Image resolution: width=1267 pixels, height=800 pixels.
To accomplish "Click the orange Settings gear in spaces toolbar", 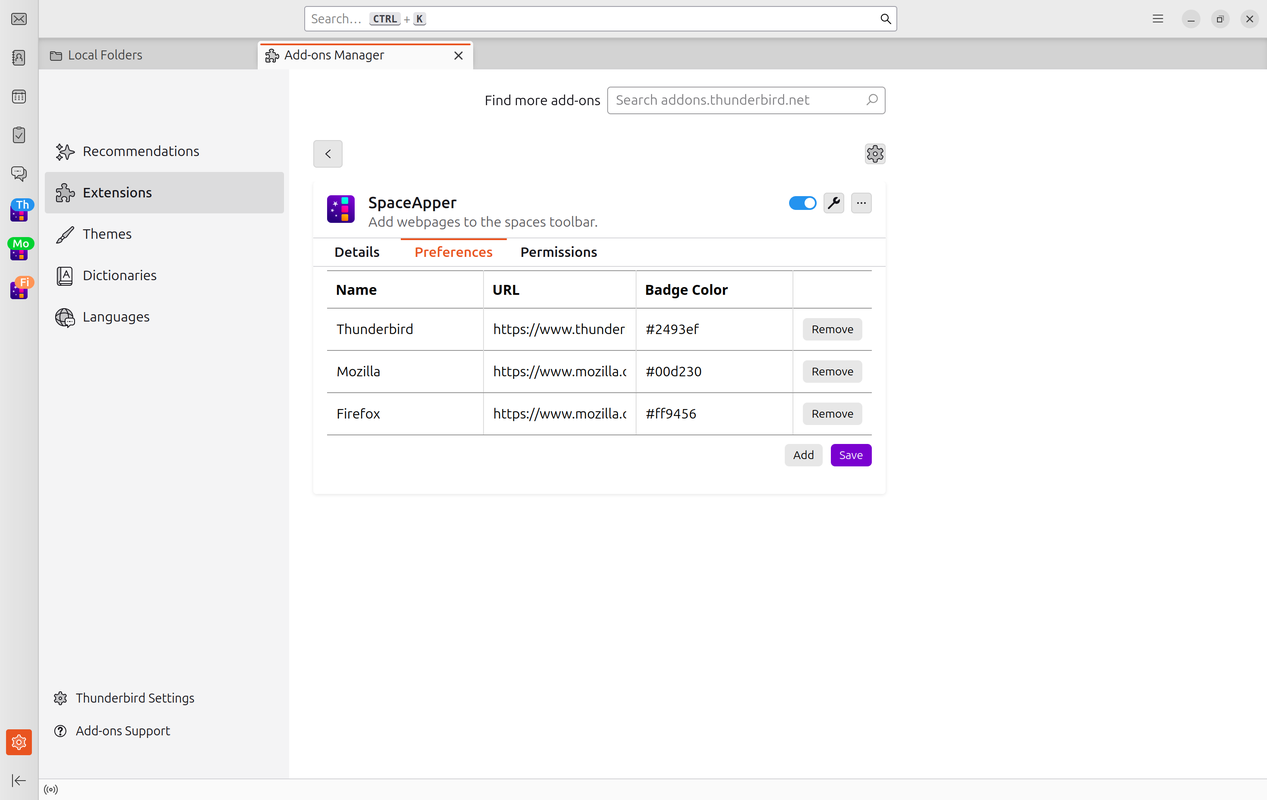I will click(19, 742).
